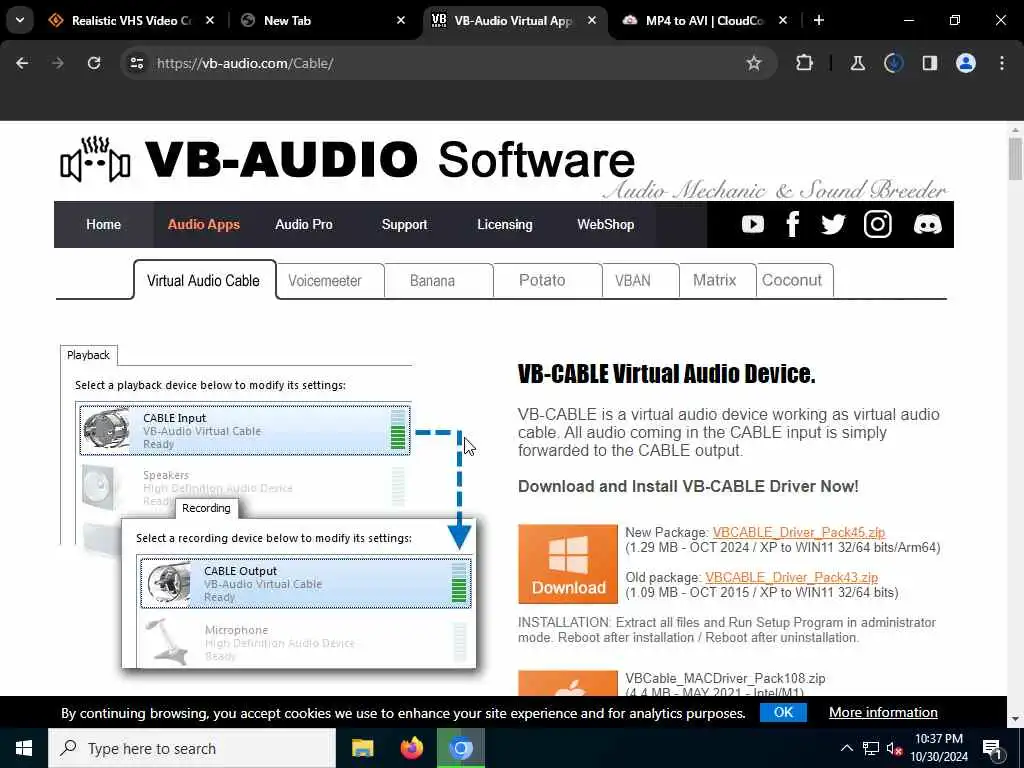Reload the current page
The width and height of the screenshot is (1024, 768).
(x=94, y=63)
